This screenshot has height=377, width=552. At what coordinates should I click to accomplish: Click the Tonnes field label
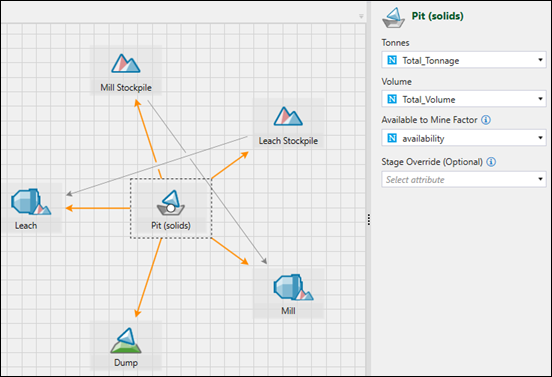(395, 43)
